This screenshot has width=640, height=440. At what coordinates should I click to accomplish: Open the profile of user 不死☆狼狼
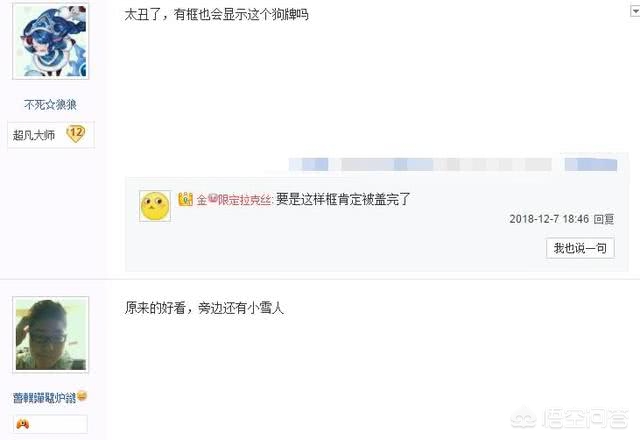tap(50, 105)
